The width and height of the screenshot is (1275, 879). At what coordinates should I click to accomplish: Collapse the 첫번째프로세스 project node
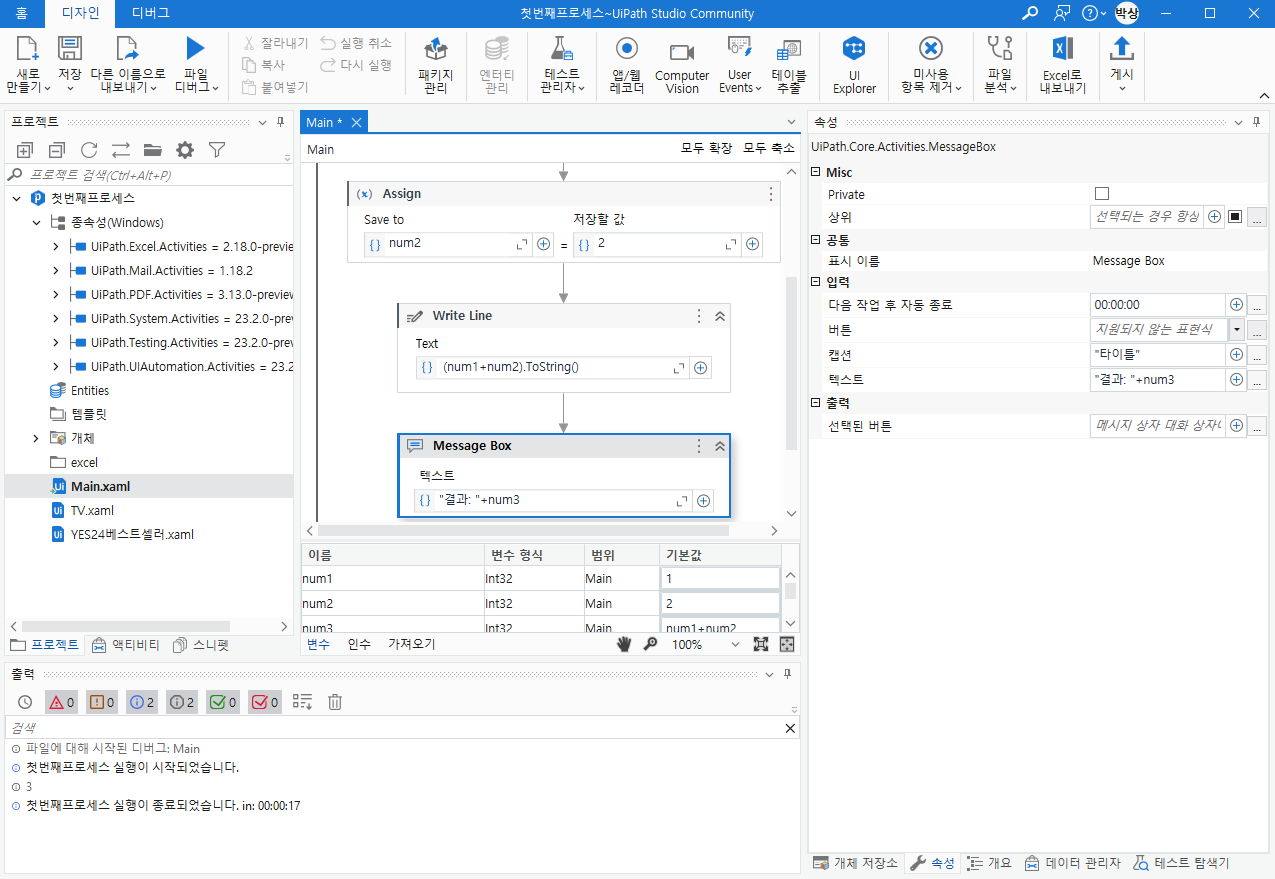(x=16, y=198)
